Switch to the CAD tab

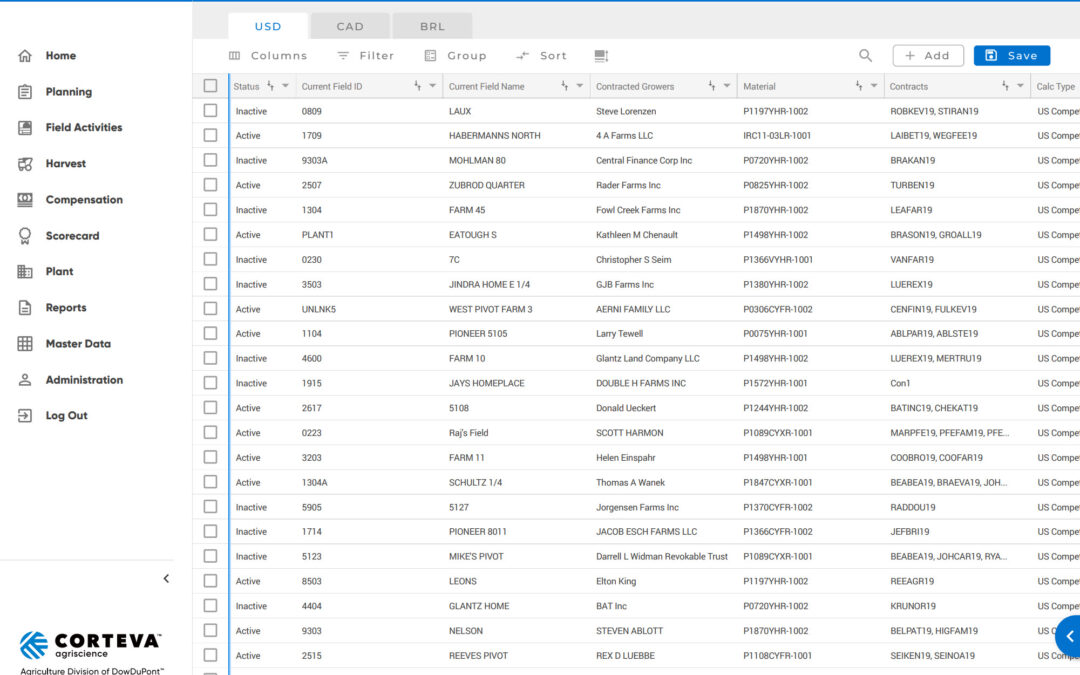[x=350, y=26]
